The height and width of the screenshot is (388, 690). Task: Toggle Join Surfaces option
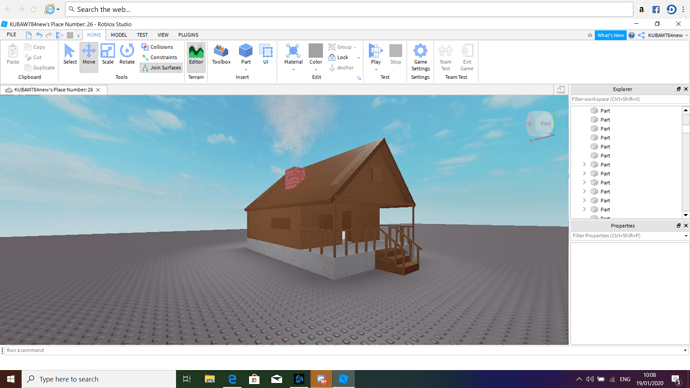[161, 68]
